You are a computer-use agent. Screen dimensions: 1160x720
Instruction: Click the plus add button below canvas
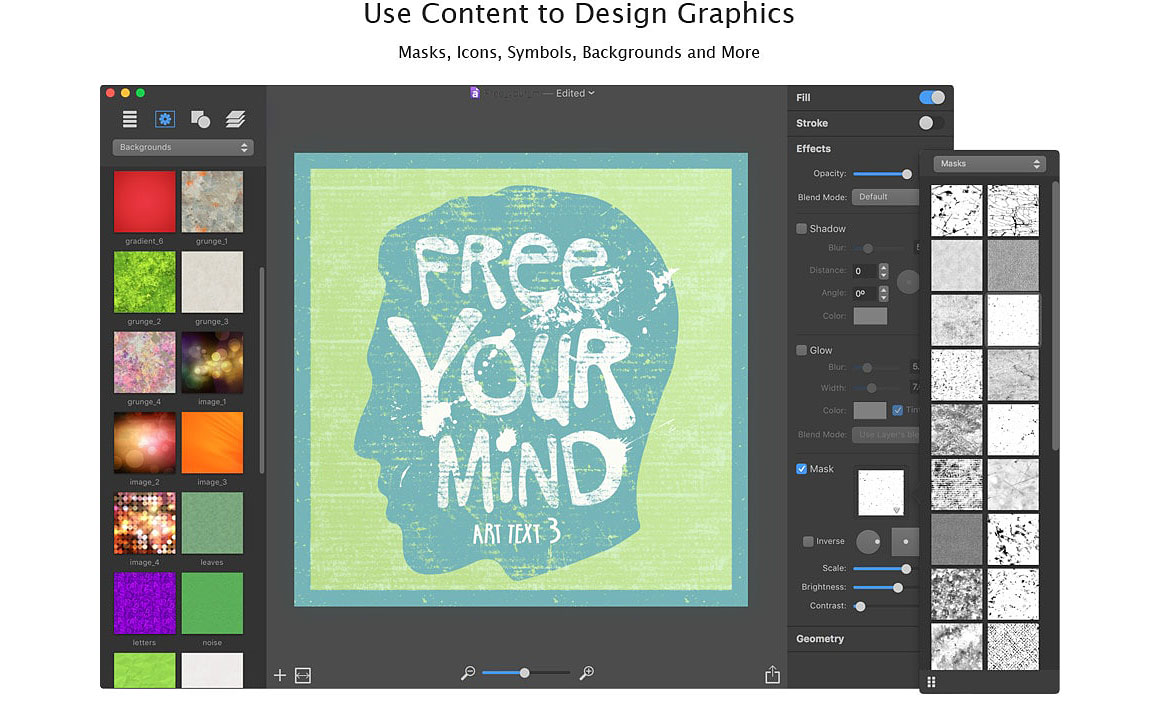pyautogui.click(x=280, y=675)
